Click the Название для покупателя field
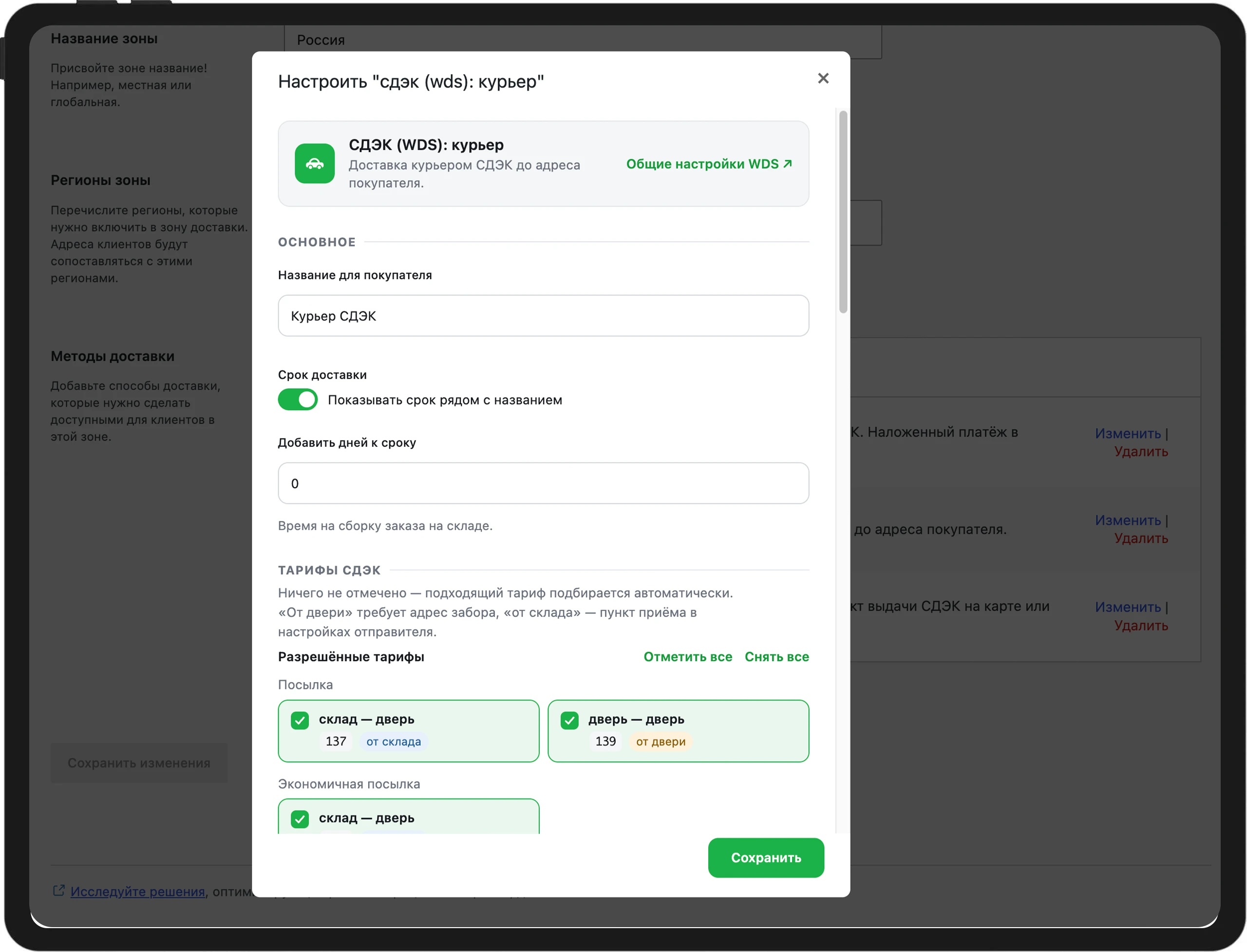This screenshot has height=952, width=1247. [x=543, y=316]
